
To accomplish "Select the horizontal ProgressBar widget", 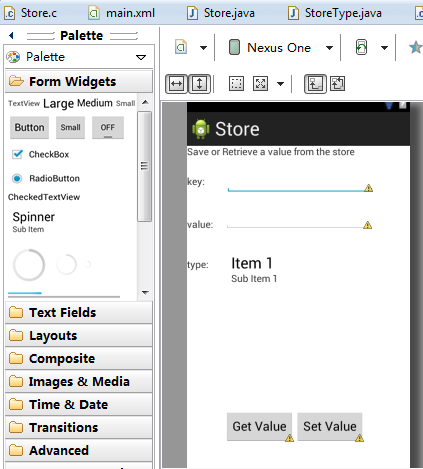I will [x=64, y=294].
